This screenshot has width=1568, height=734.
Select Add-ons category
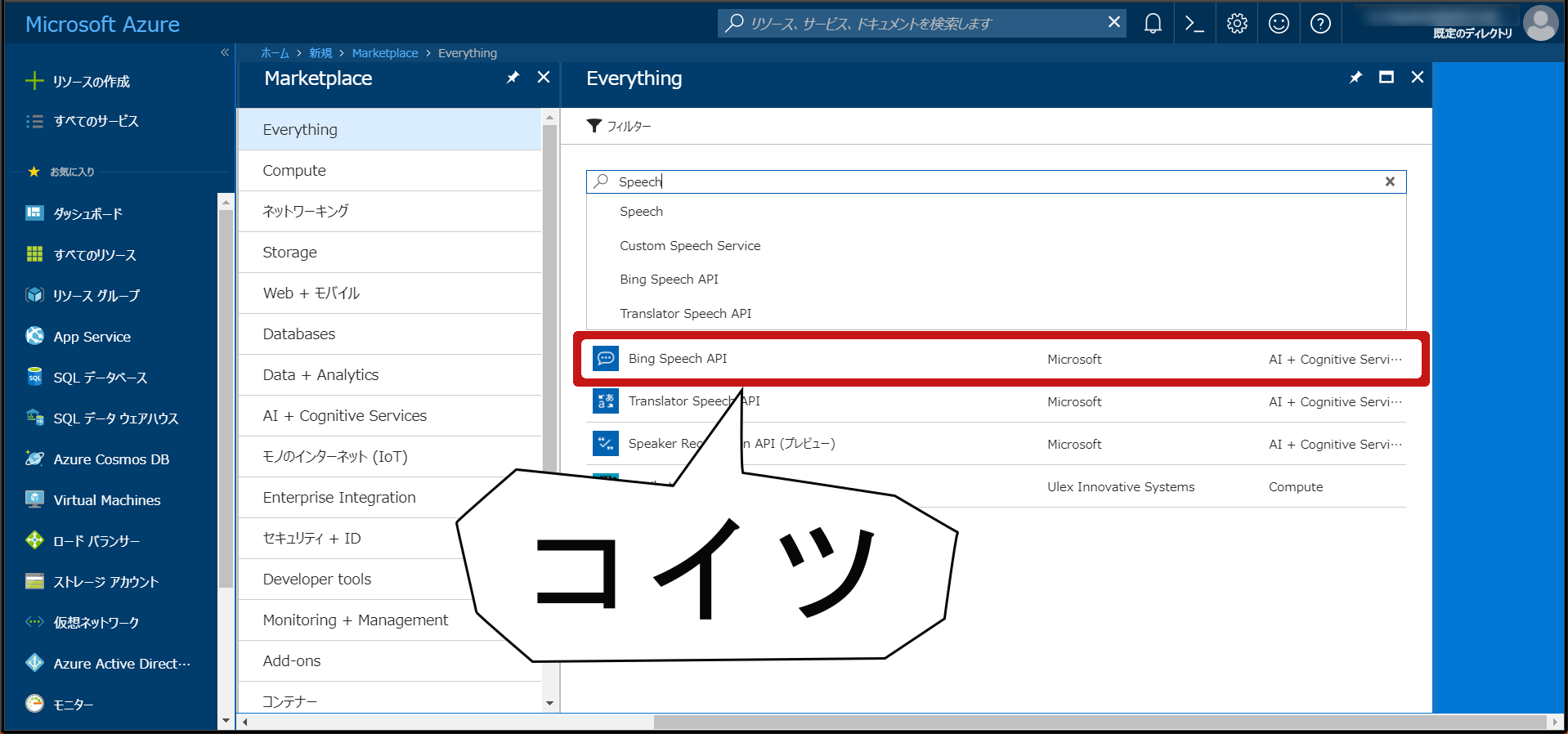point(389,660)
